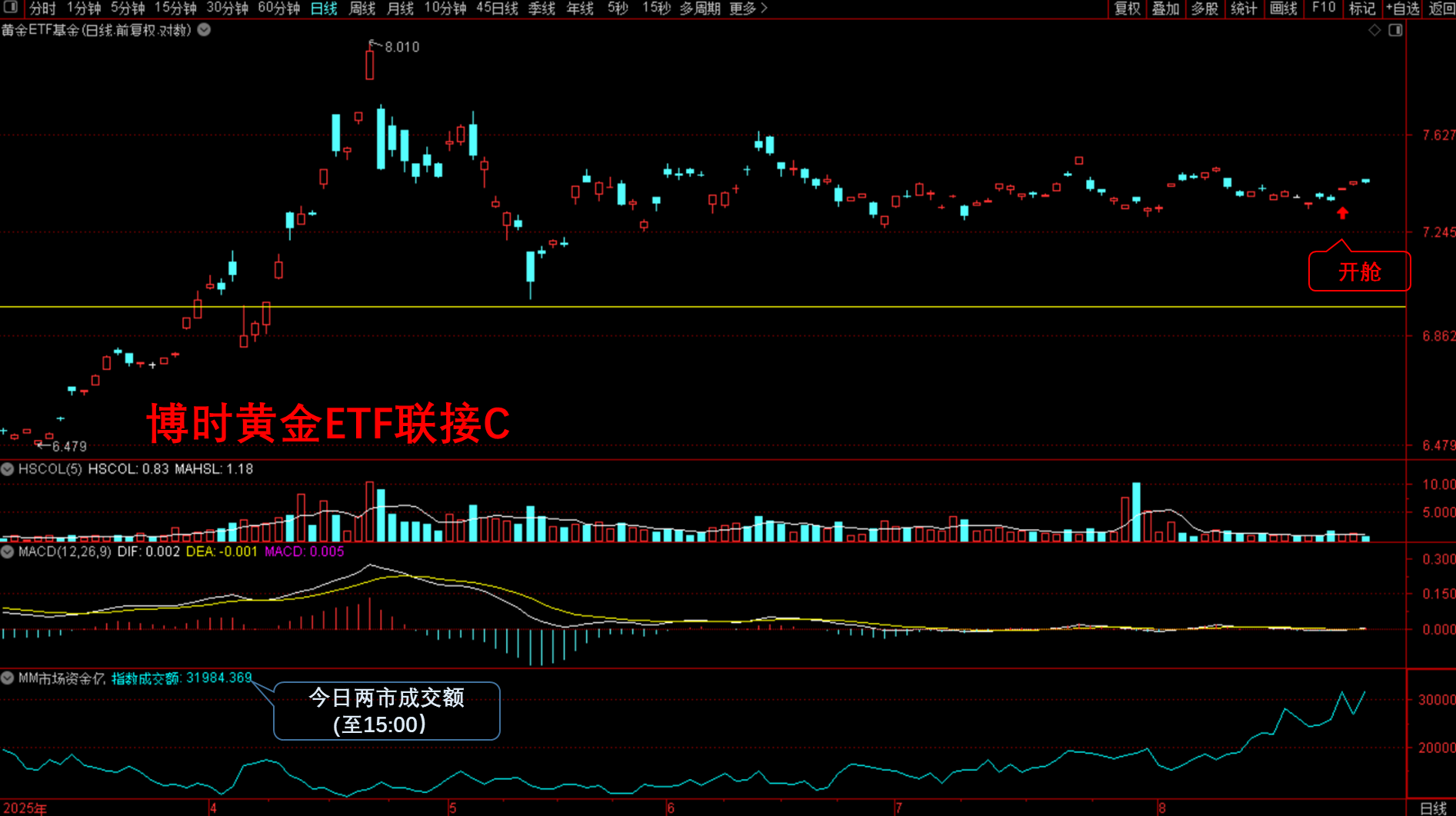
Task: Click the 博时黄金ETF联接C annotation text
Action: click(x=328, y=424)
